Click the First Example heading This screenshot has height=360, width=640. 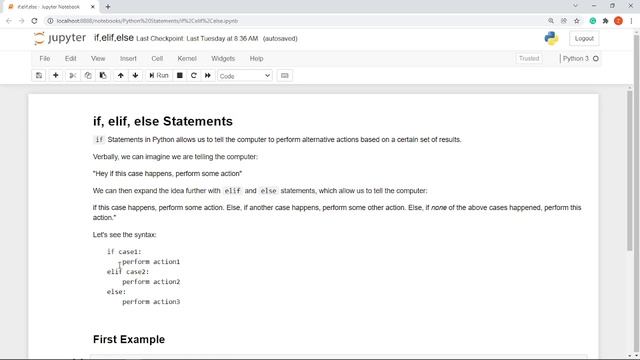[129, 340]
